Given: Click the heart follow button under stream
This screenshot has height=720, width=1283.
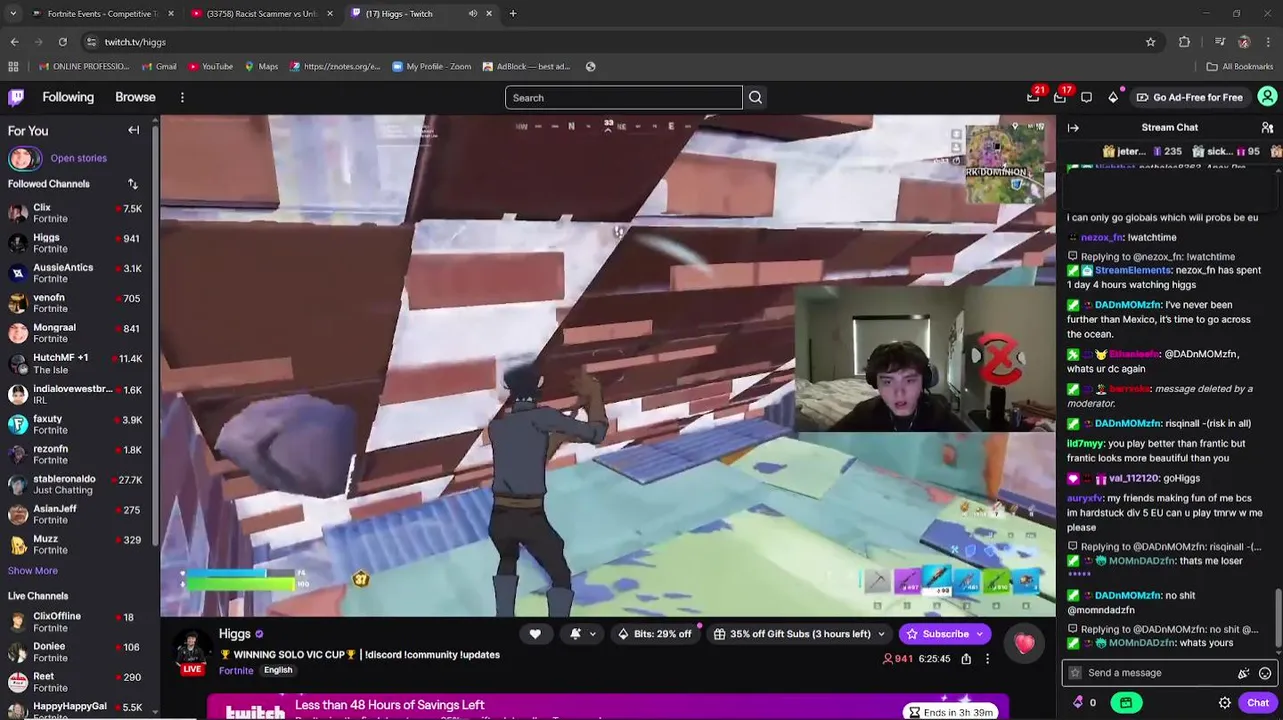Looking at the screenshot, I should [535, 634].
